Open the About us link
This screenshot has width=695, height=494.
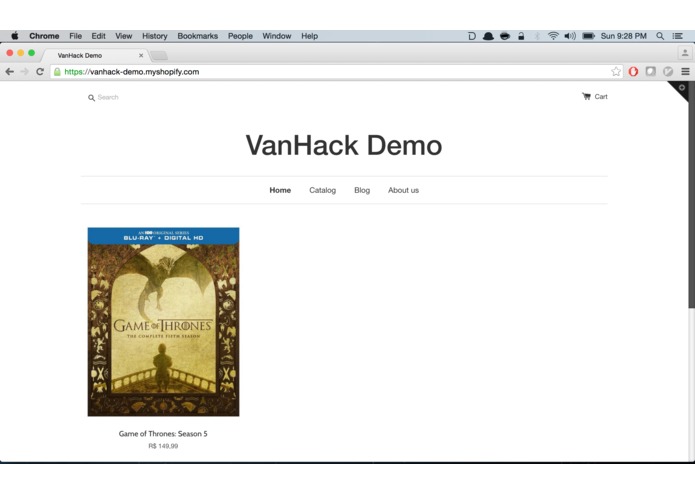point(403,190)
